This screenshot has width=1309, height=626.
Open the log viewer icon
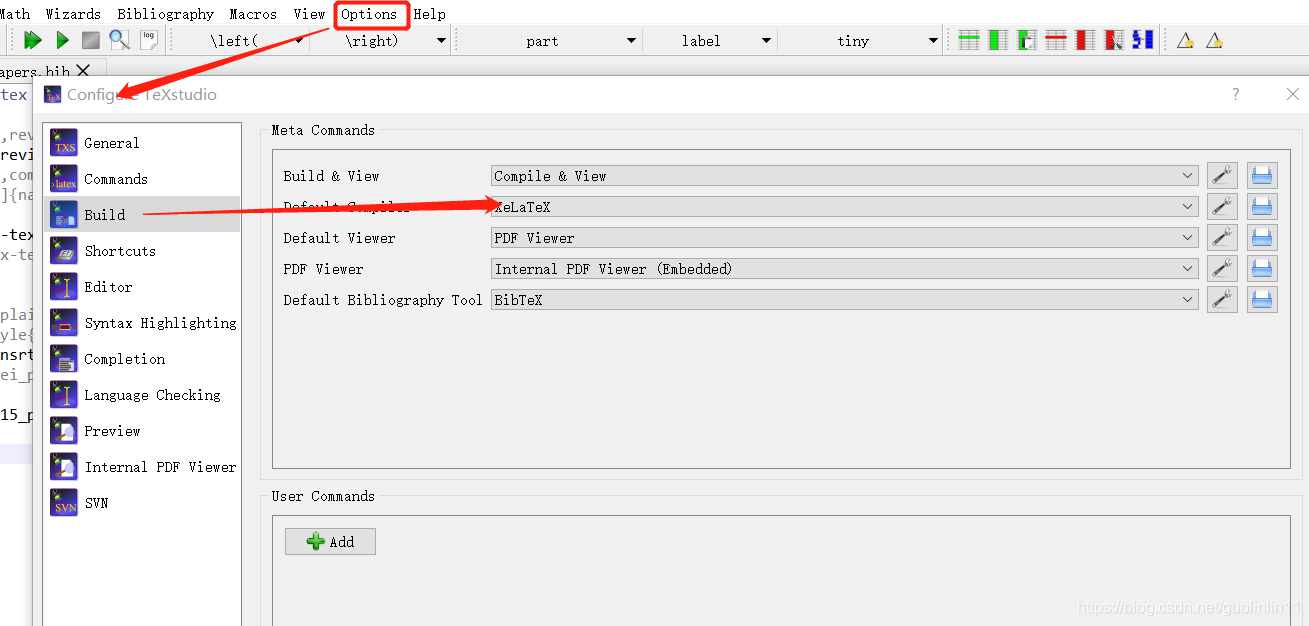(x=149, y=39)
